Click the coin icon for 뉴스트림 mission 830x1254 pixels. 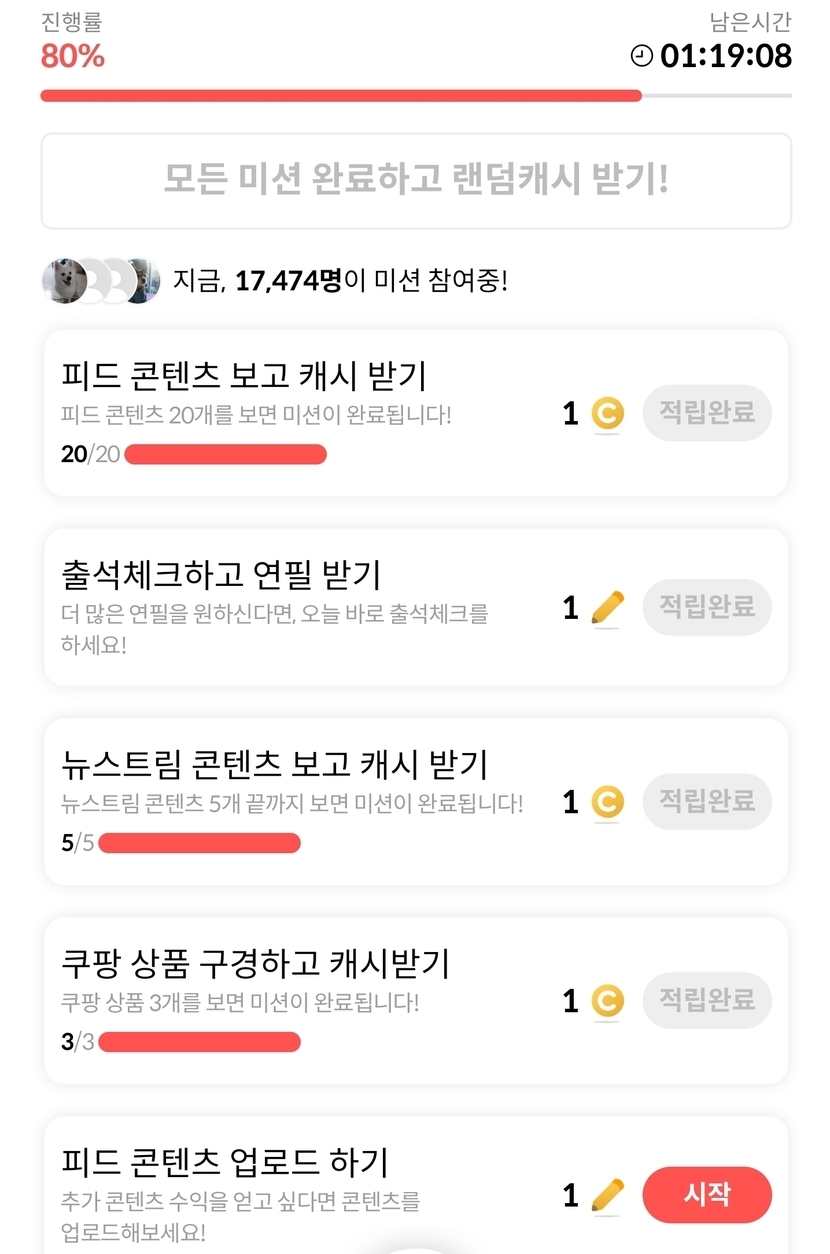pyautogui.click(x=607, y=802)
